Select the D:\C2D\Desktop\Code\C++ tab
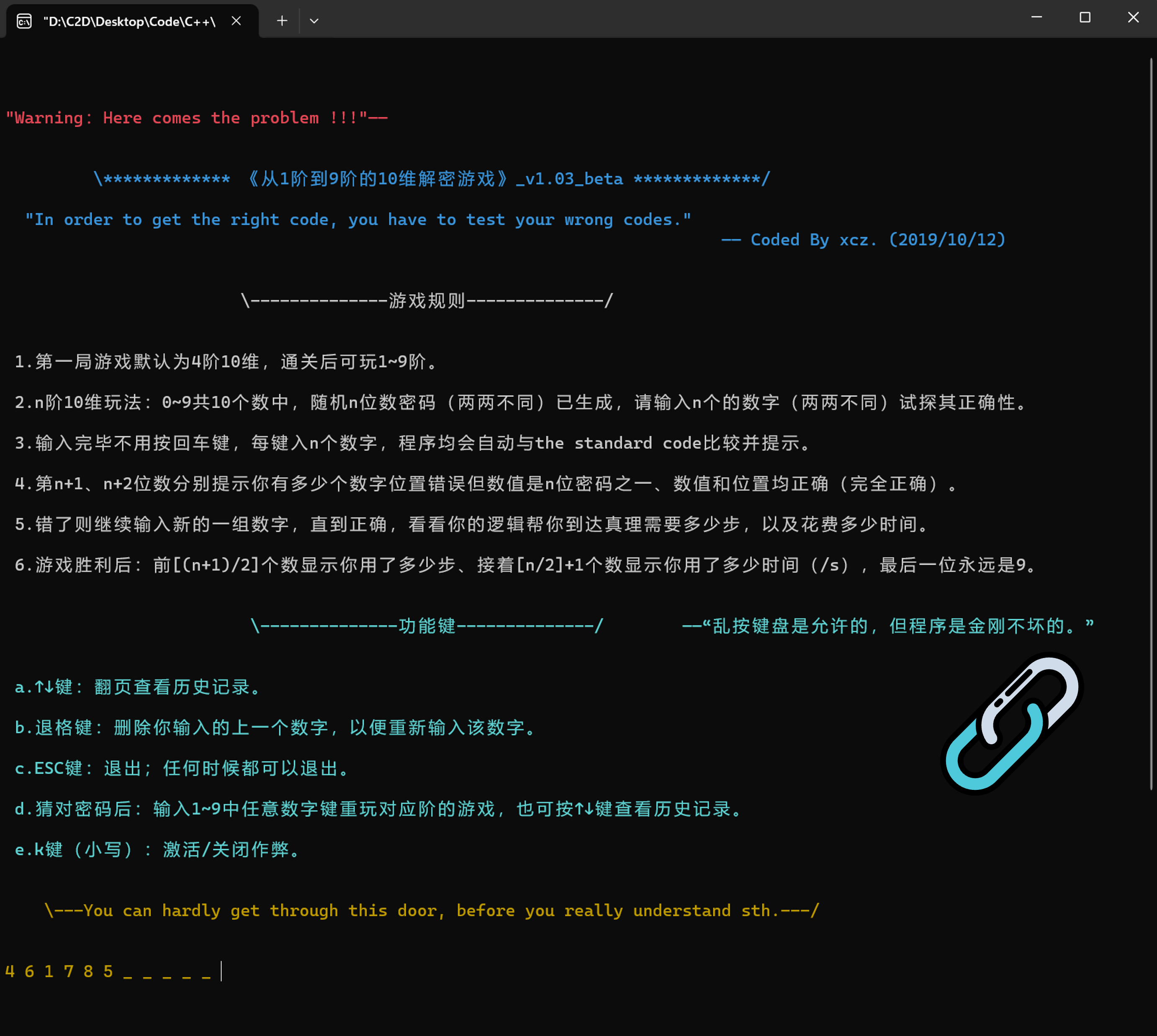The height and width of the screenshot is (1036, 1157). pos(129,22)
